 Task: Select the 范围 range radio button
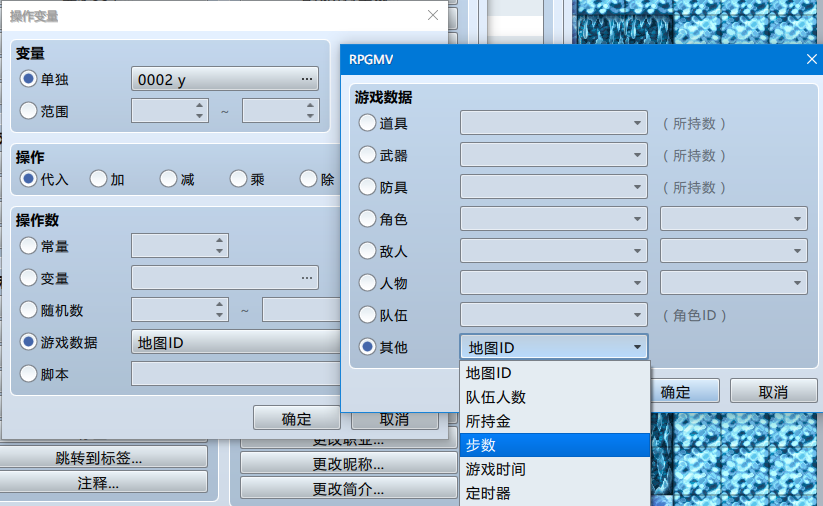[28, 111]
